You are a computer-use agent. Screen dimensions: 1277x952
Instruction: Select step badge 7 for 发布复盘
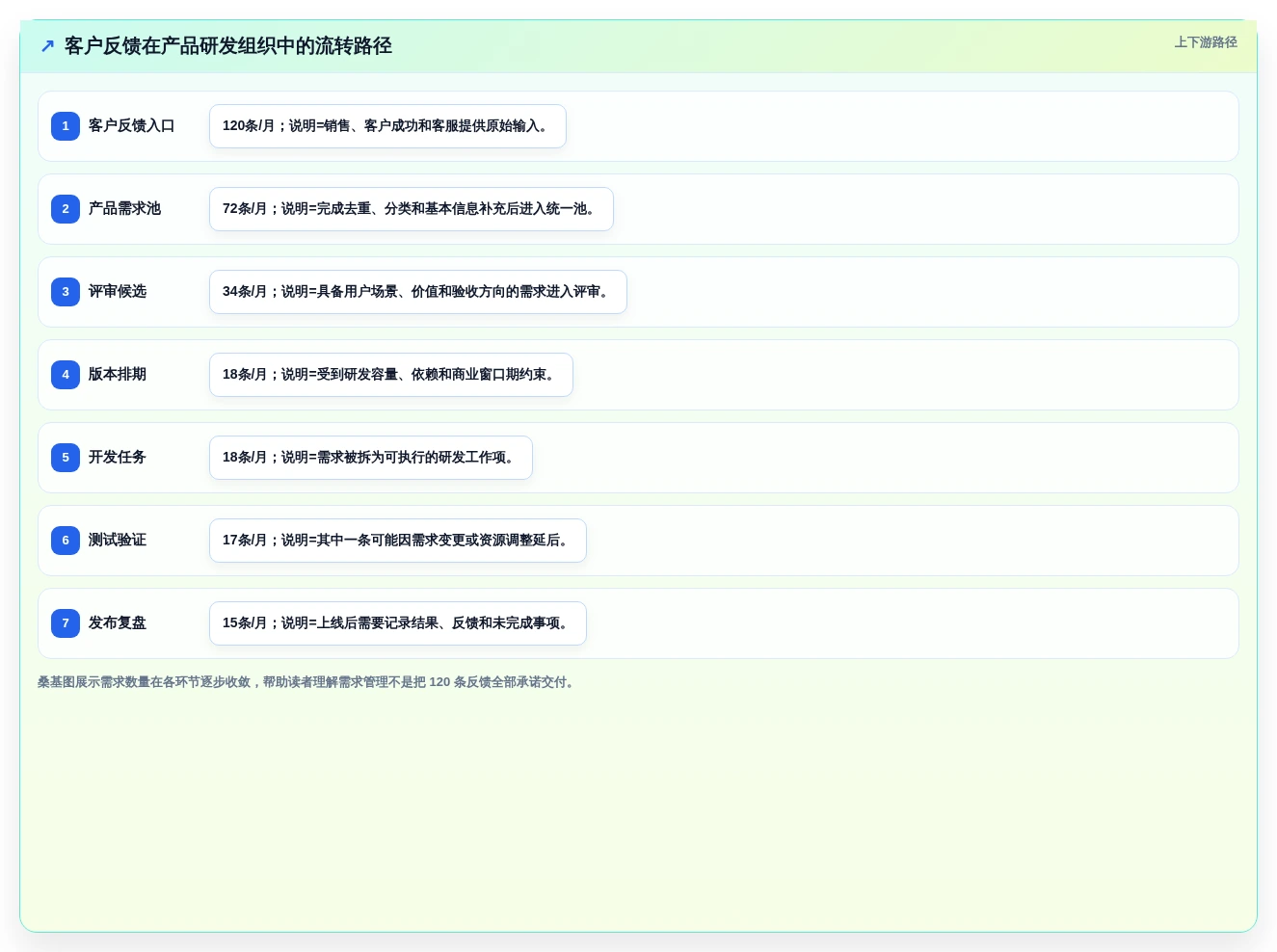66,623
